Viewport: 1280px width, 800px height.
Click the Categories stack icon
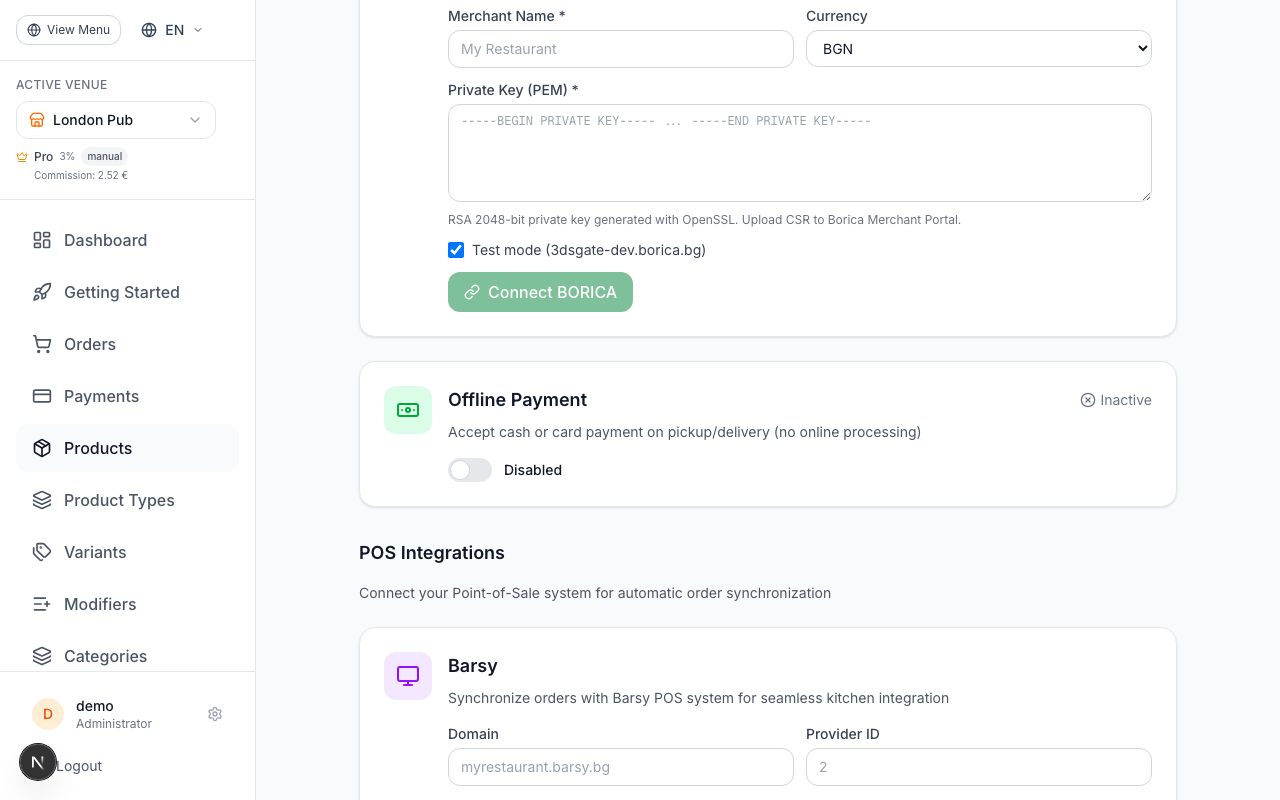41,656
